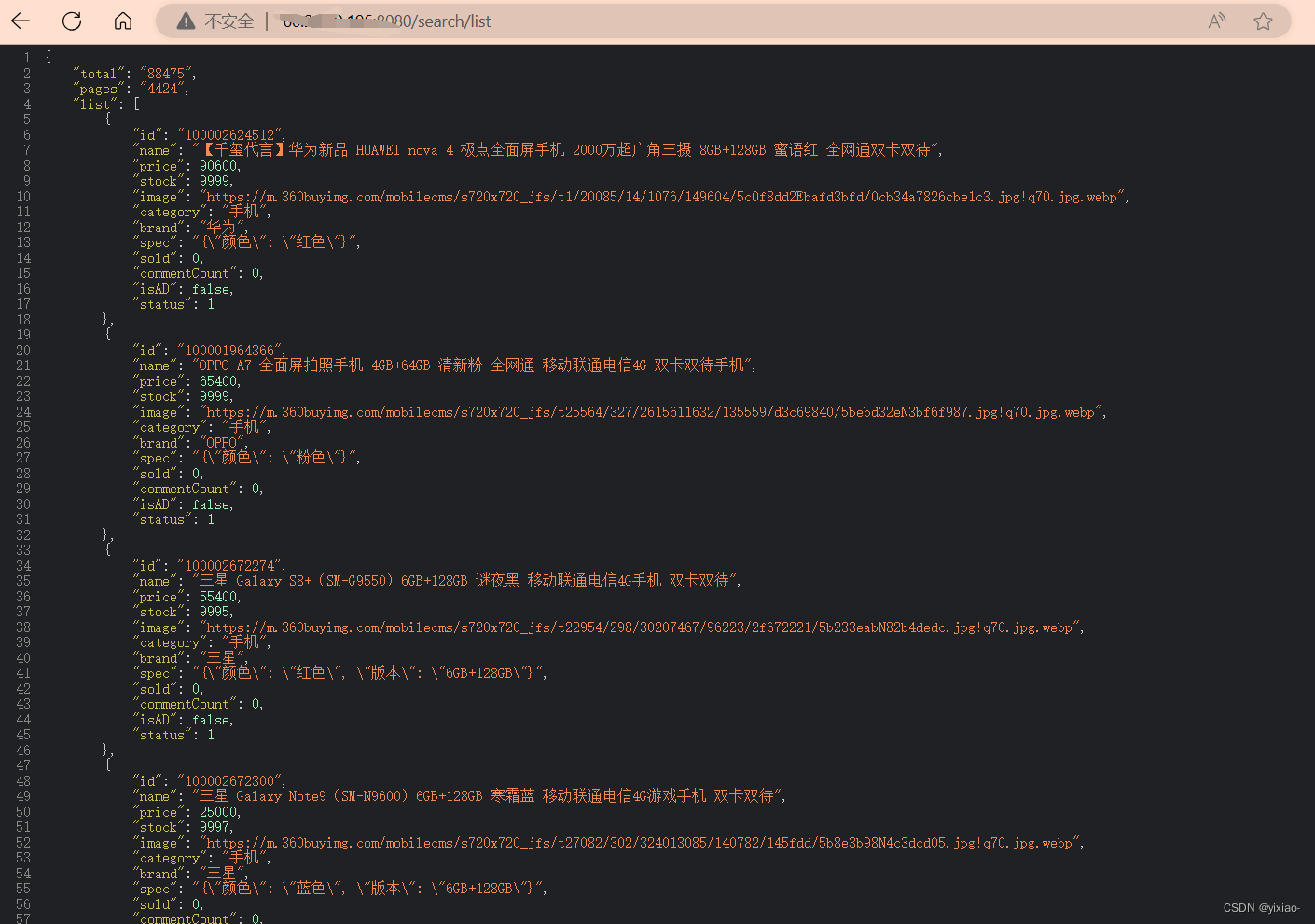Click line number 1 in the gutter

click(x=27, y=58)
